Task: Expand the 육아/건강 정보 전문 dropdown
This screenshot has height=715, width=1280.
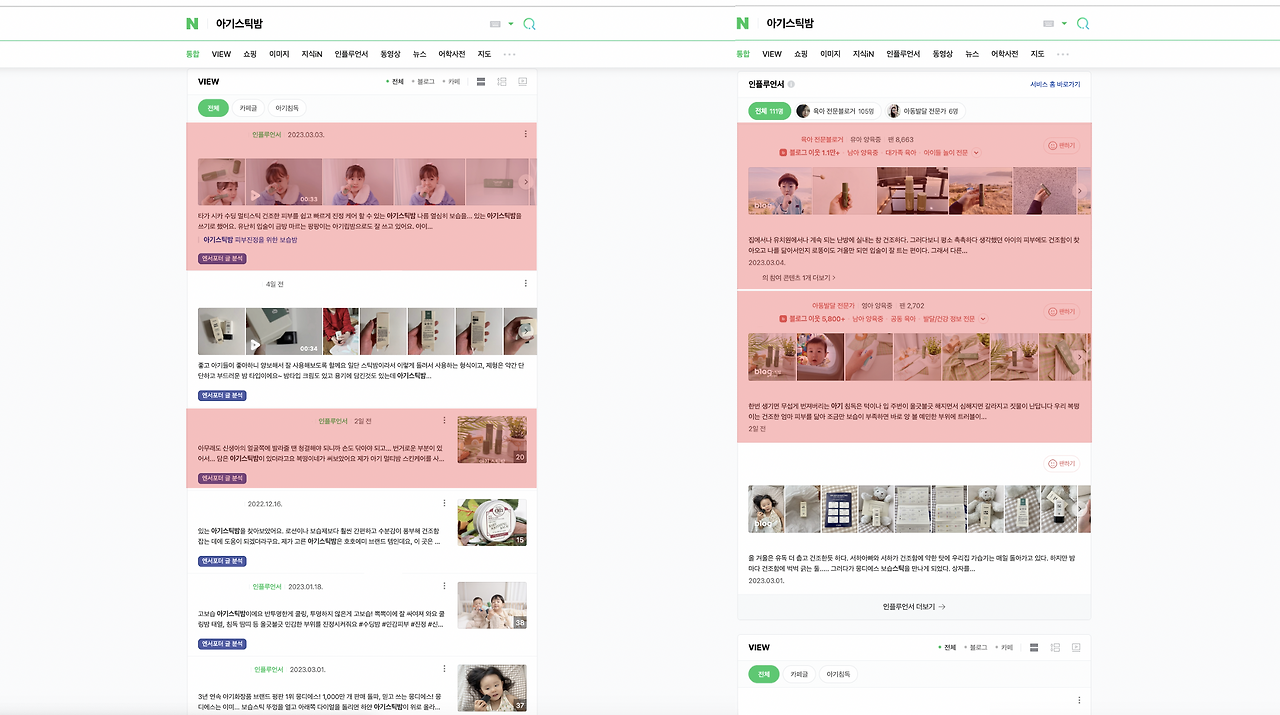Action: coord(981,317)
